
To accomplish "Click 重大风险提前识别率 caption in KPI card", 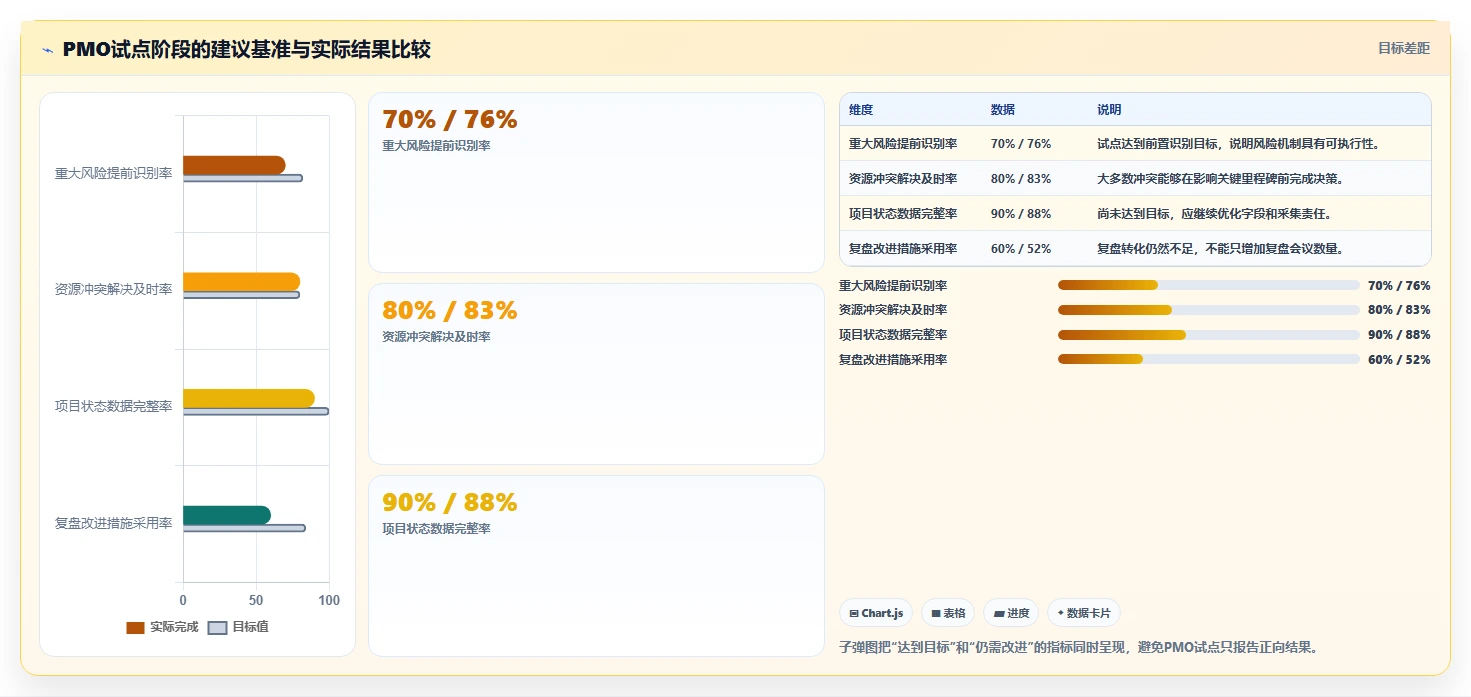I will tap(436, 146).
